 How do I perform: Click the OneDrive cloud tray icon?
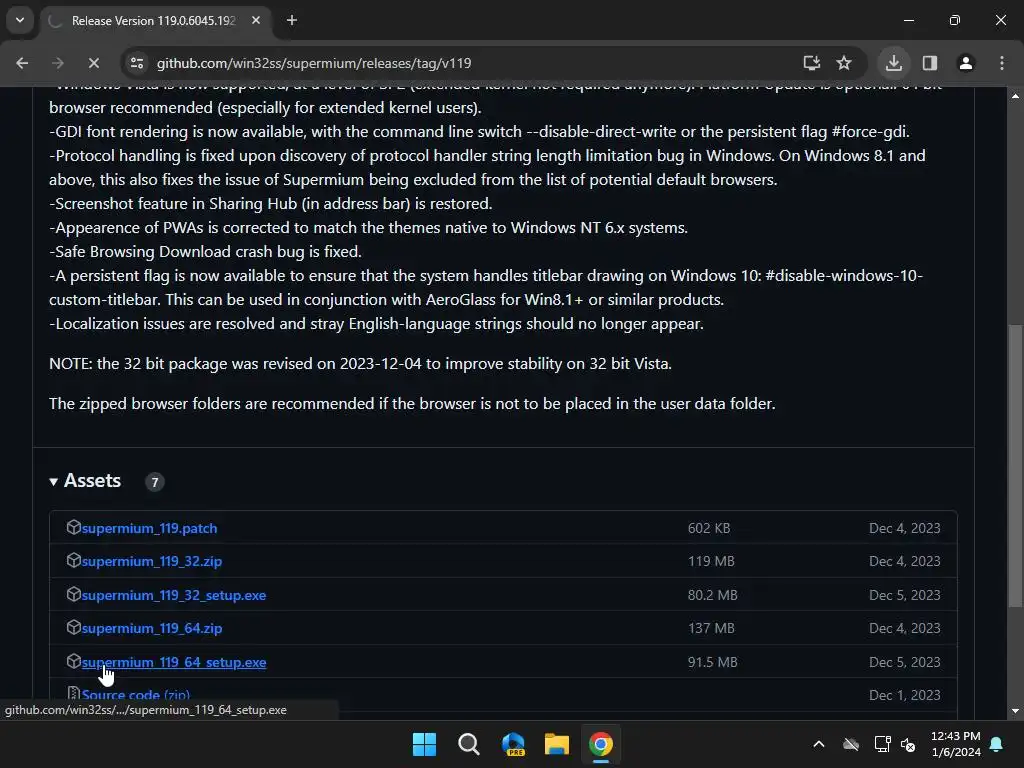851,744
